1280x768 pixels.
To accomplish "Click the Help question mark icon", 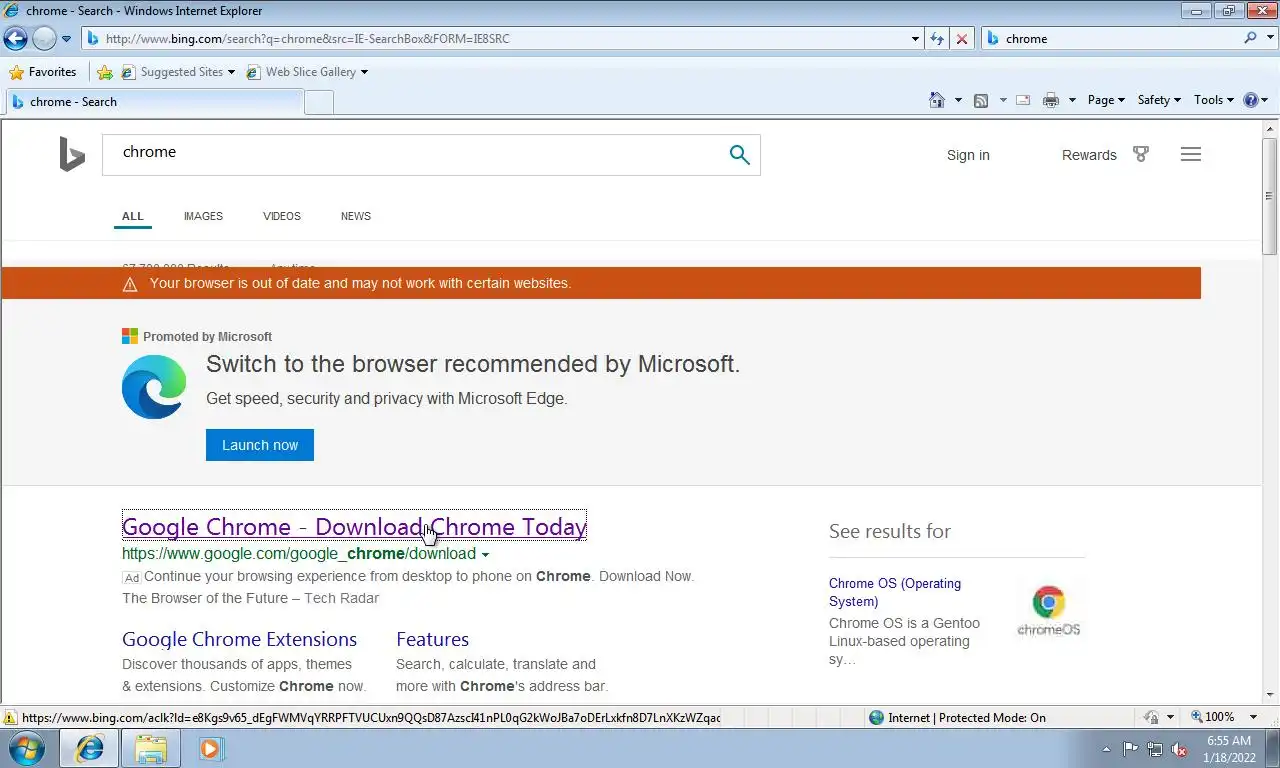I will [x=1251, y=100].
